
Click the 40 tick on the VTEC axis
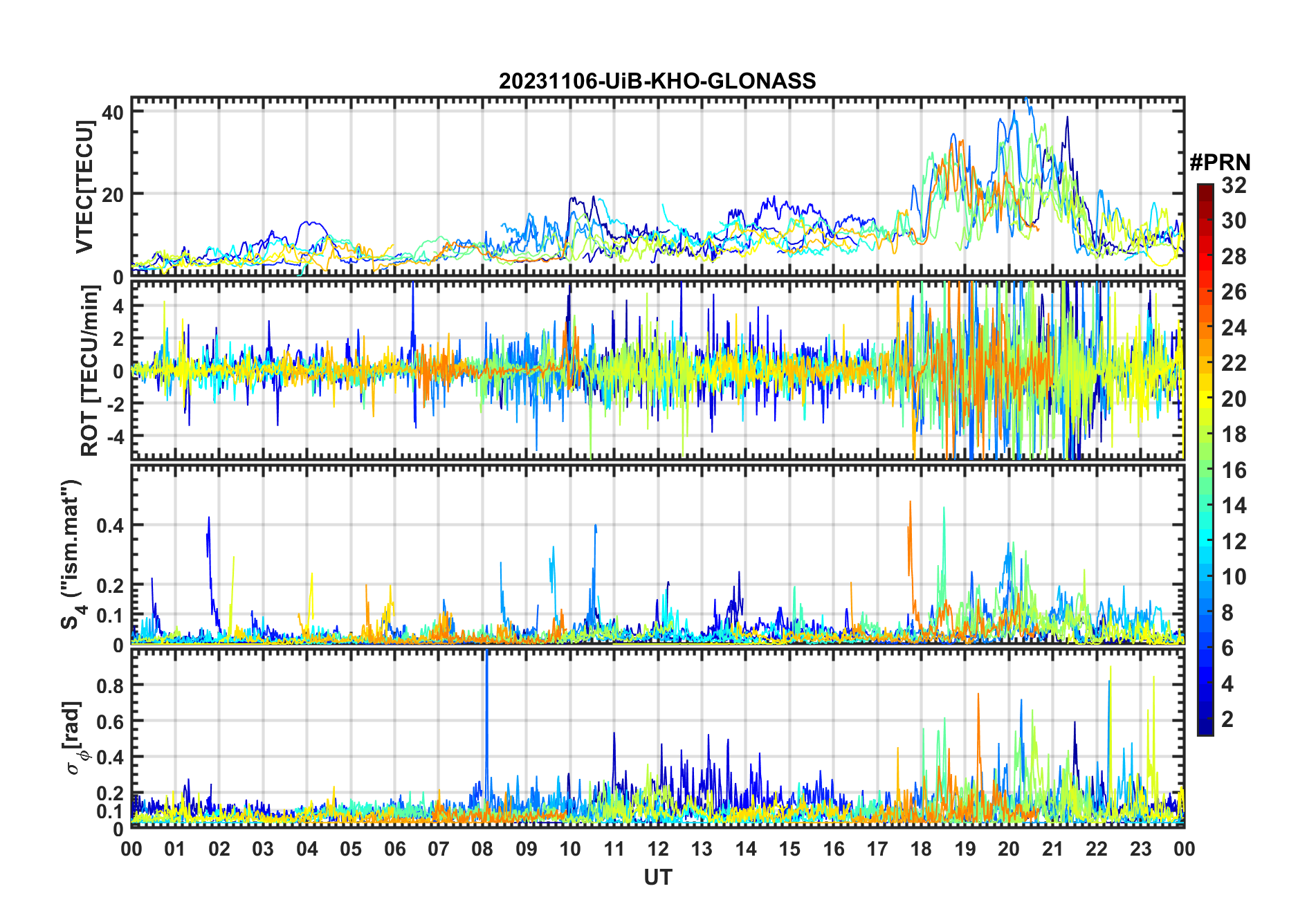click(x=113, y=112)
